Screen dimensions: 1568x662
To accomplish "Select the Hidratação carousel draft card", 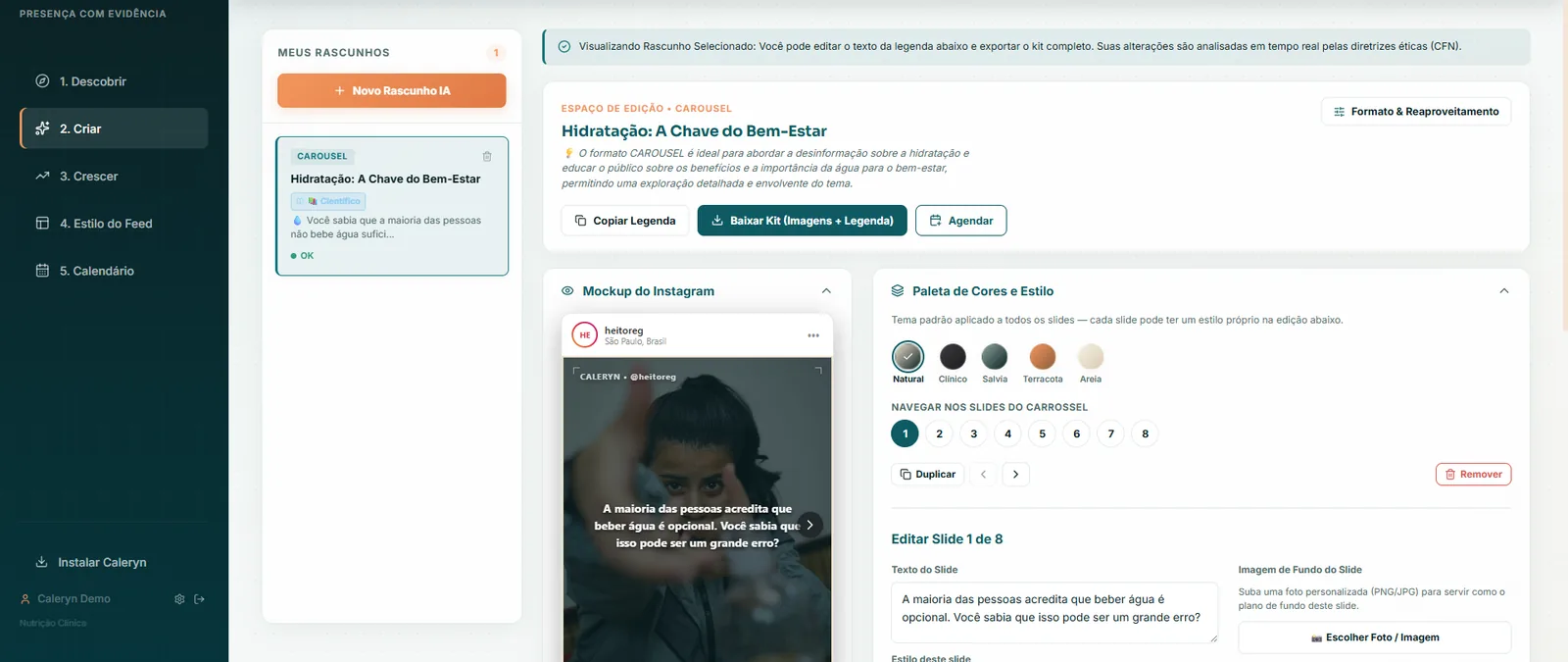I will tap(392, 206).
